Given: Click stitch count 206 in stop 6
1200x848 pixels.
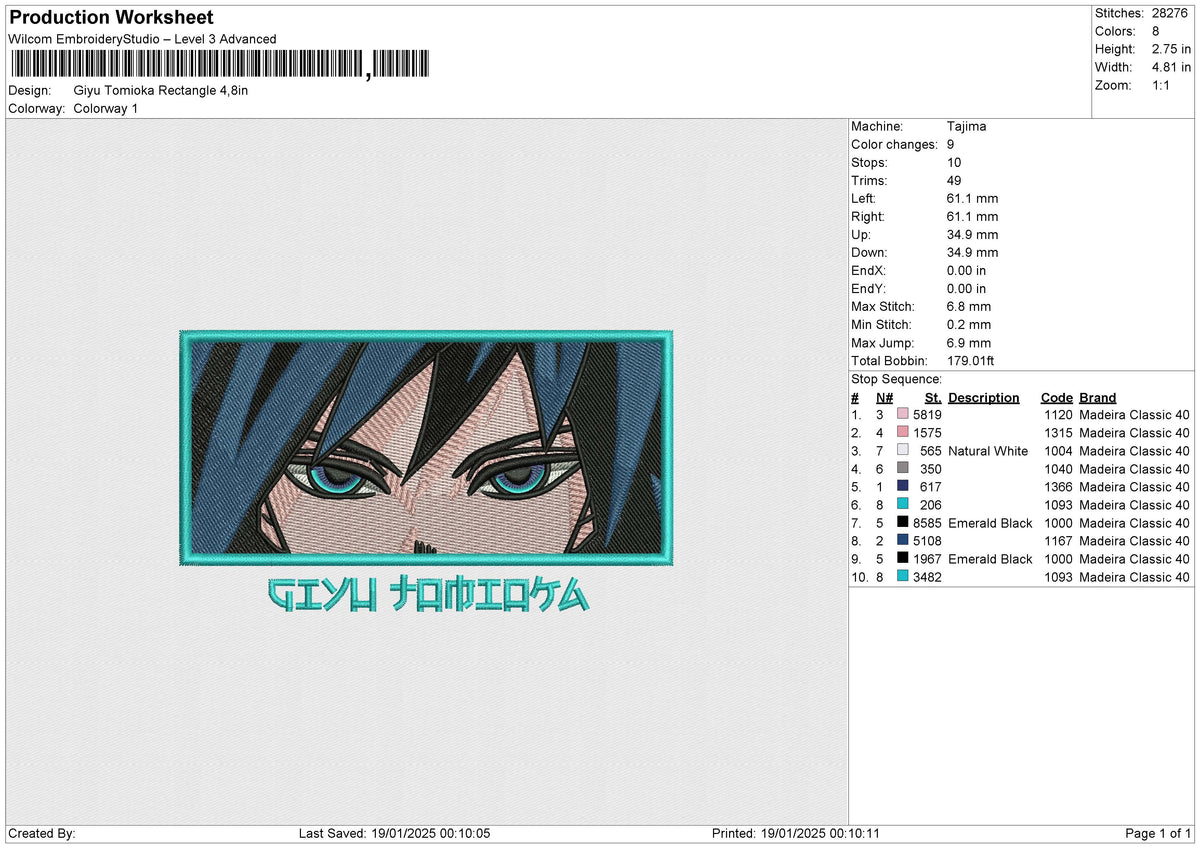Looking at the screenshot, I should tap(931, 505).
